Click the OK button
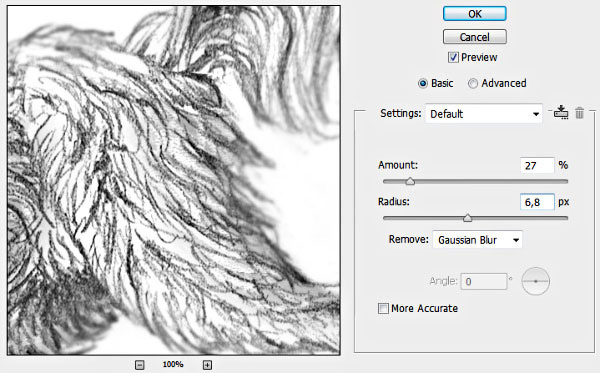The height and width of the screenshot is (373, 600). pos(474,14)
